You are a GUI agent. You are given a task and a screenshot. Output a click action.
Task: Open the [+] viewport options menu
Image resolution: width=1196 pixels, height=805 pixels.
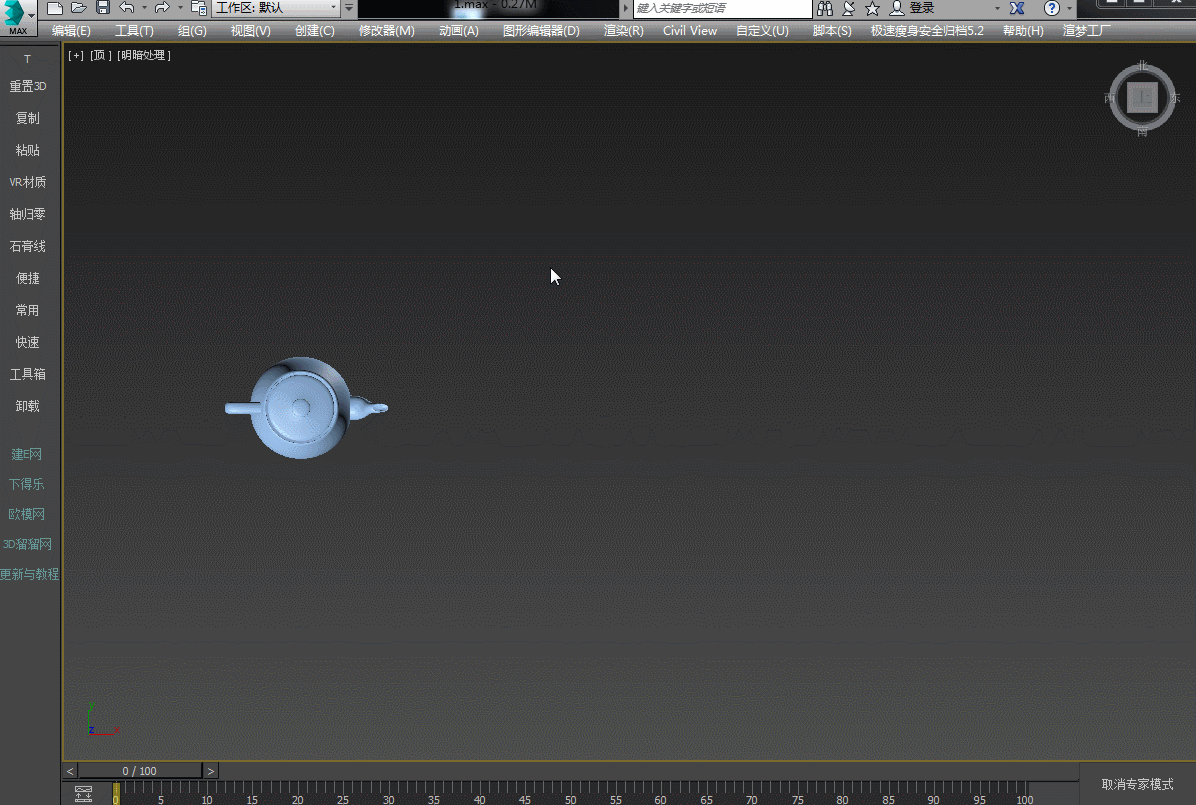pyautogui.click(x=76, y=56)
